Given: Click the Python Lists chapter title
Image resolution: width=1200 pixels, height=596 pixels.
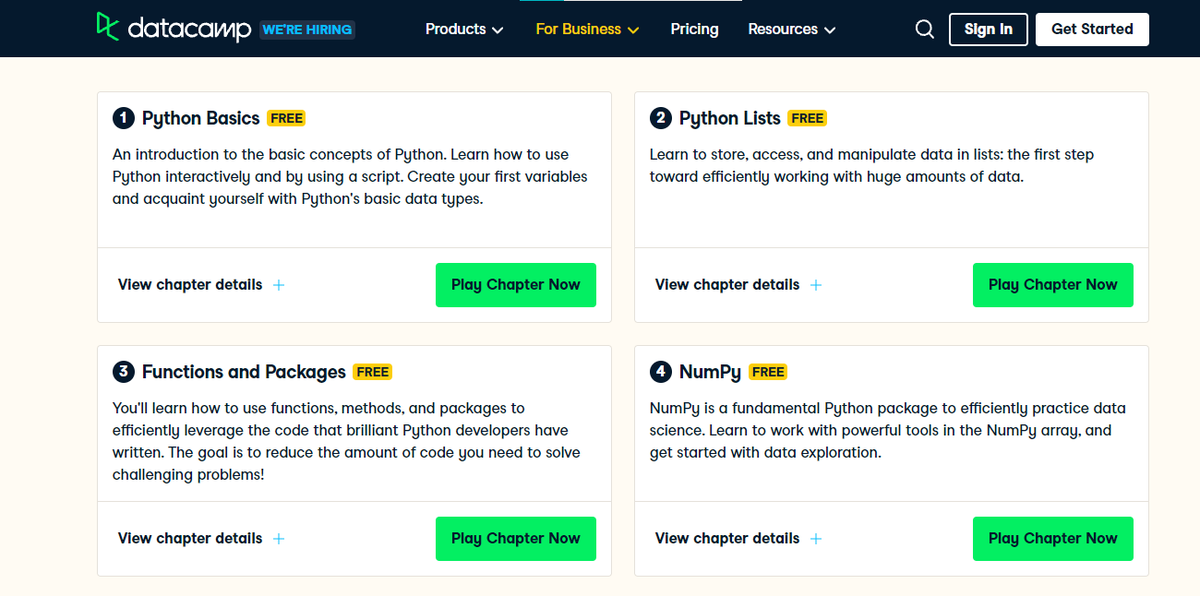Looking at the screenshot, I should (730, 118).
